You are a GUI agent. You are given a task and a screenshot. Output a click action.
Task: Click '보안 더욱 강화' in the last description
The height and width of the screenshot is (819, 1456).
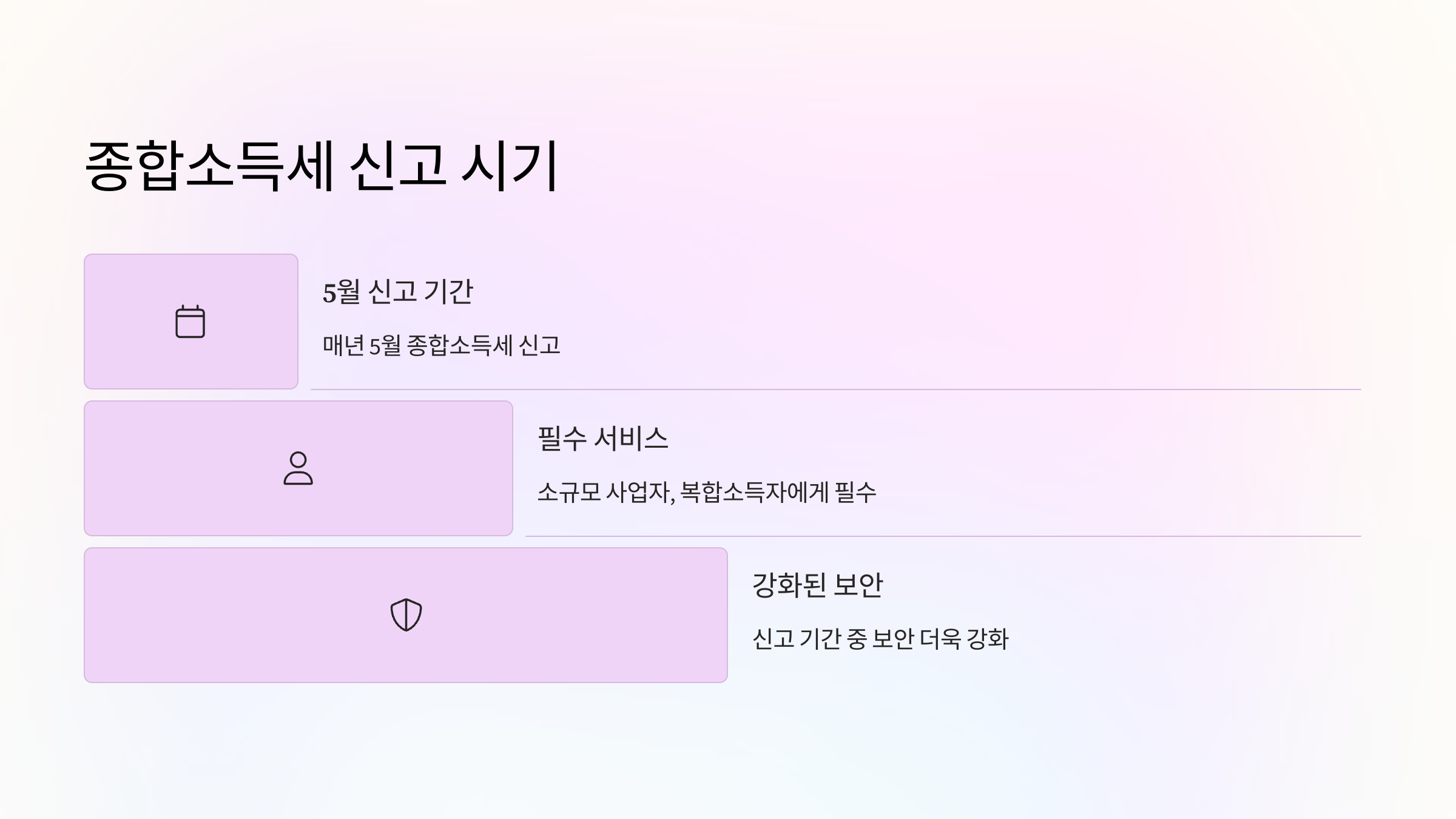[x=940, y=639]
